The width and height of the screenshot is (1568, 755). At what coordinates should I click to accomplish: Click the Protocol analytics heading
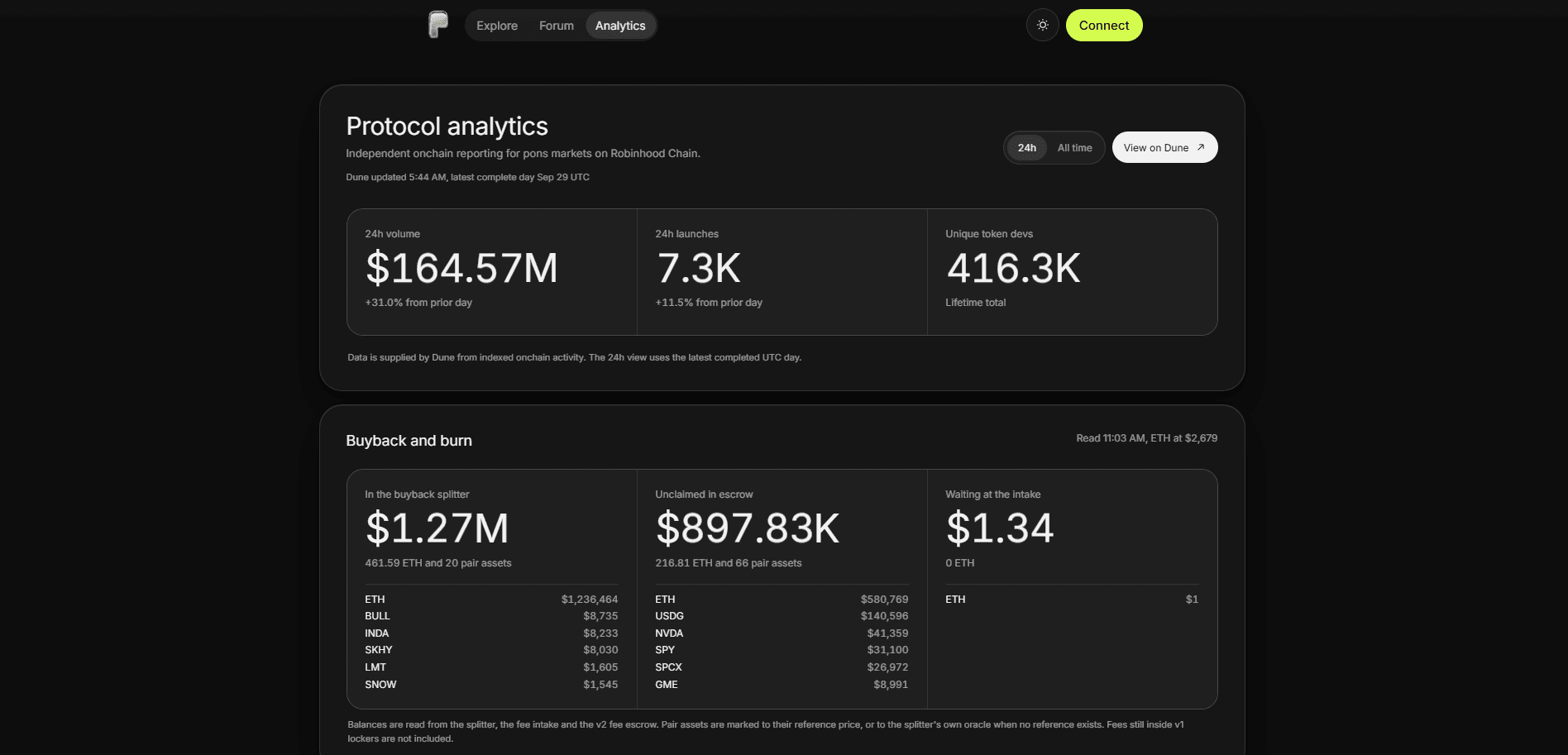pos(447,127)
